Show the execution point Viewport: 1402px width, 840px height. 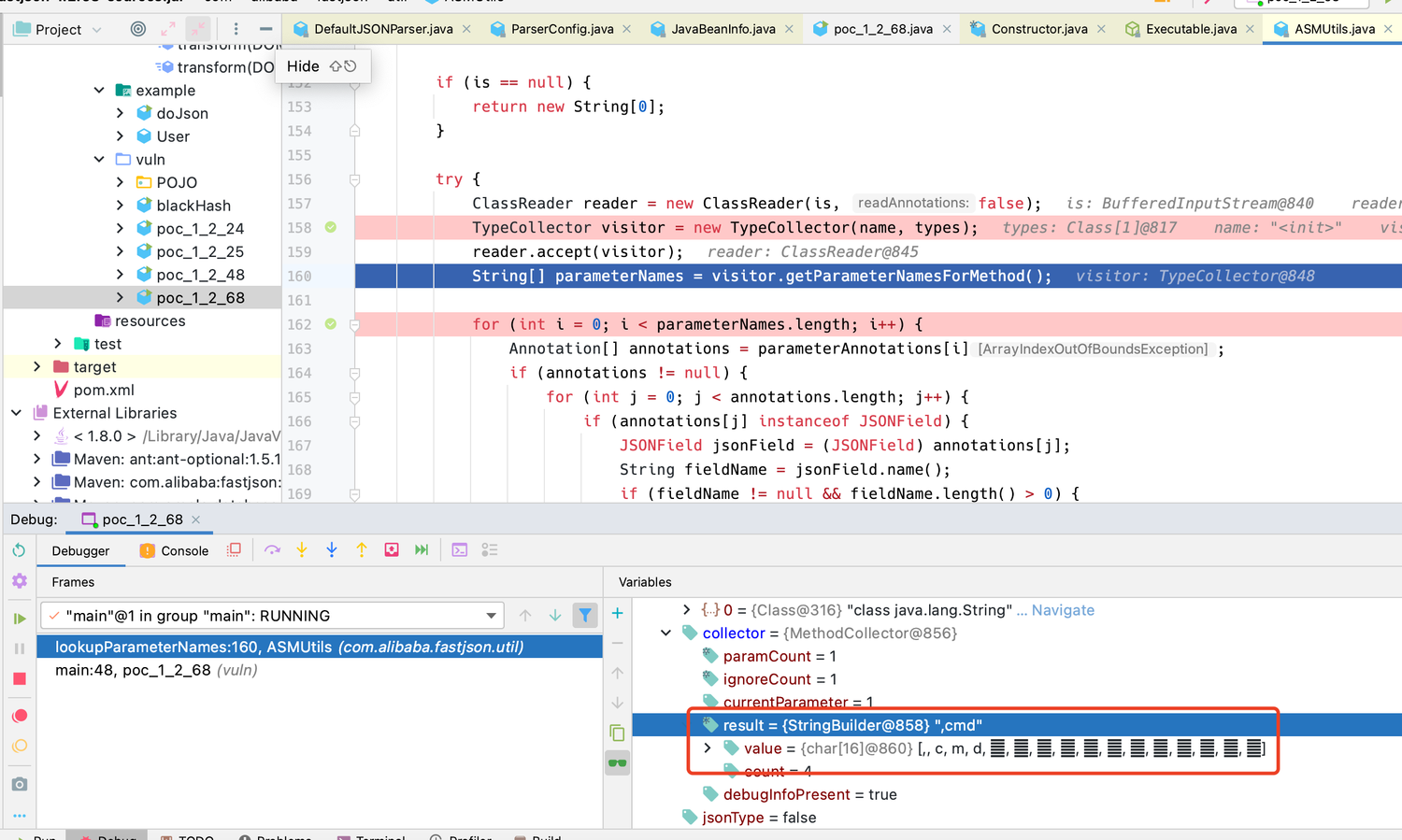point(235,550)
